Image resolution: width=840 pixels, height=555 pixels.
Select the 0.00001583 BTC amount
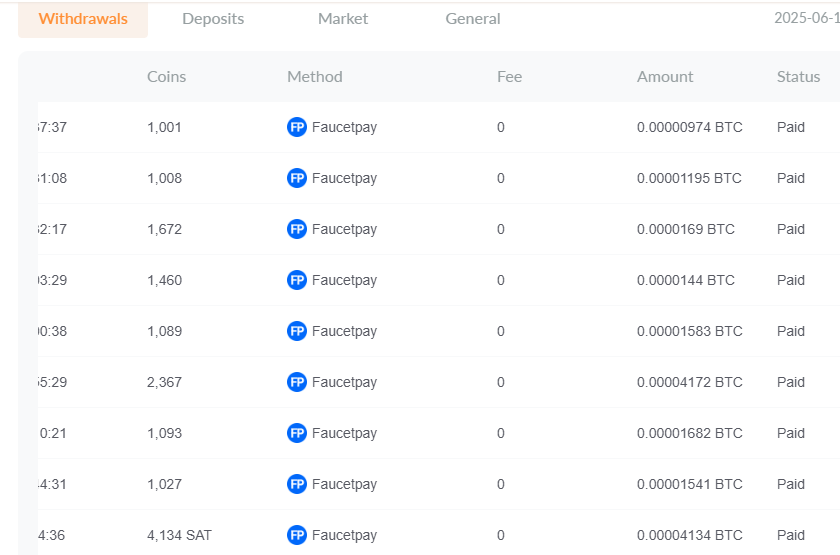689,331
